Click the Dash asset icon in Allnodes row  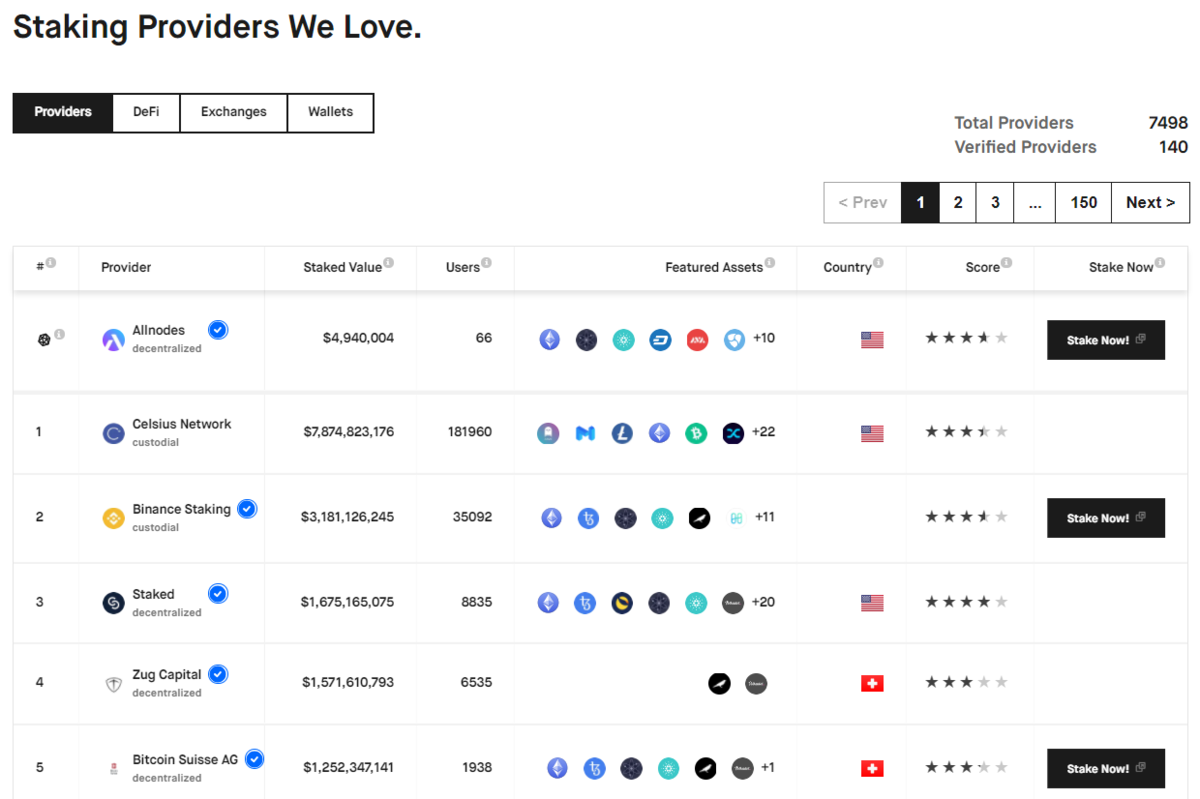point(660,340)
